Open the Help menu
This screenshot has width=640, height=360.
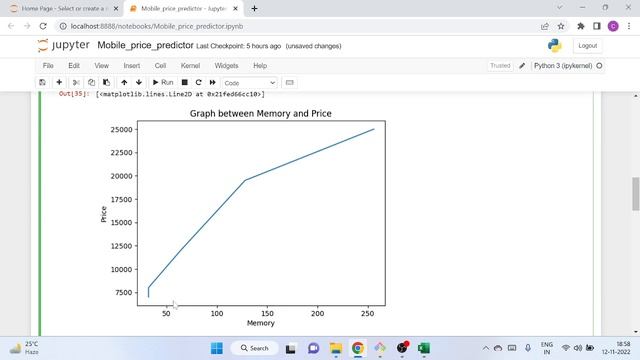(260, 66)
